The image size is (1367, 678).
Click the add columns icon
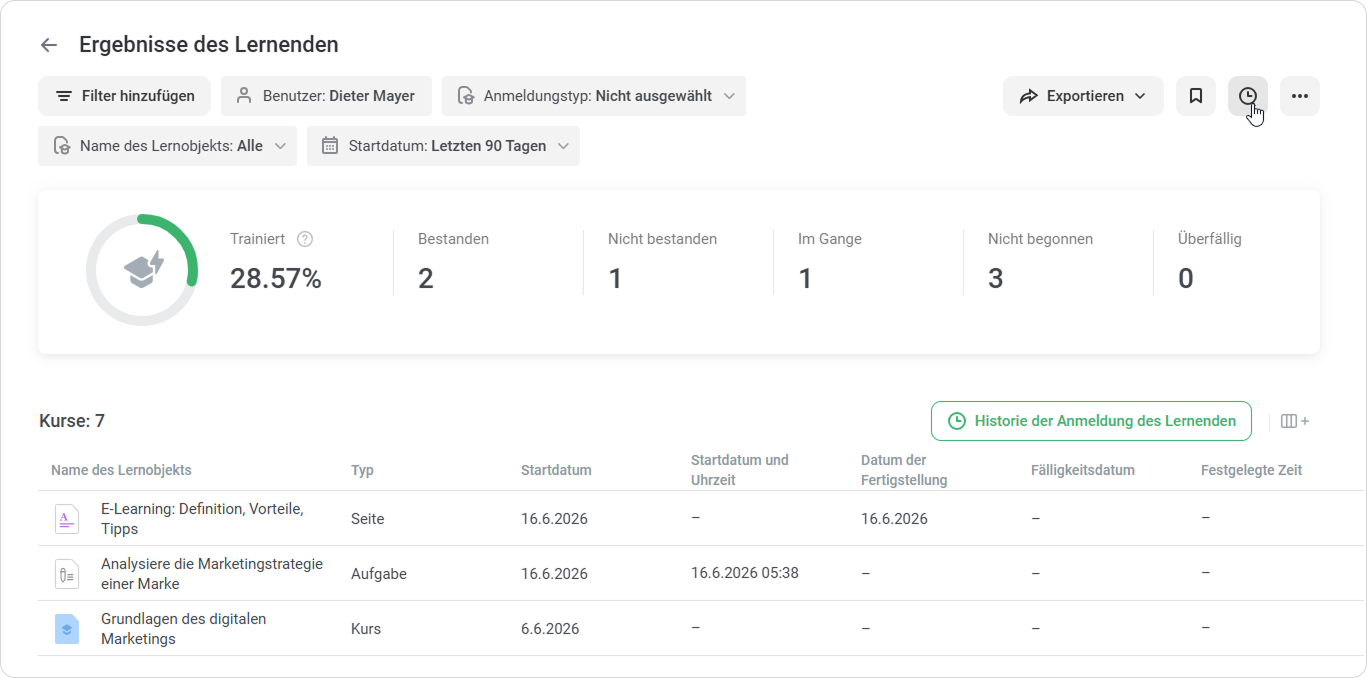1295,421
